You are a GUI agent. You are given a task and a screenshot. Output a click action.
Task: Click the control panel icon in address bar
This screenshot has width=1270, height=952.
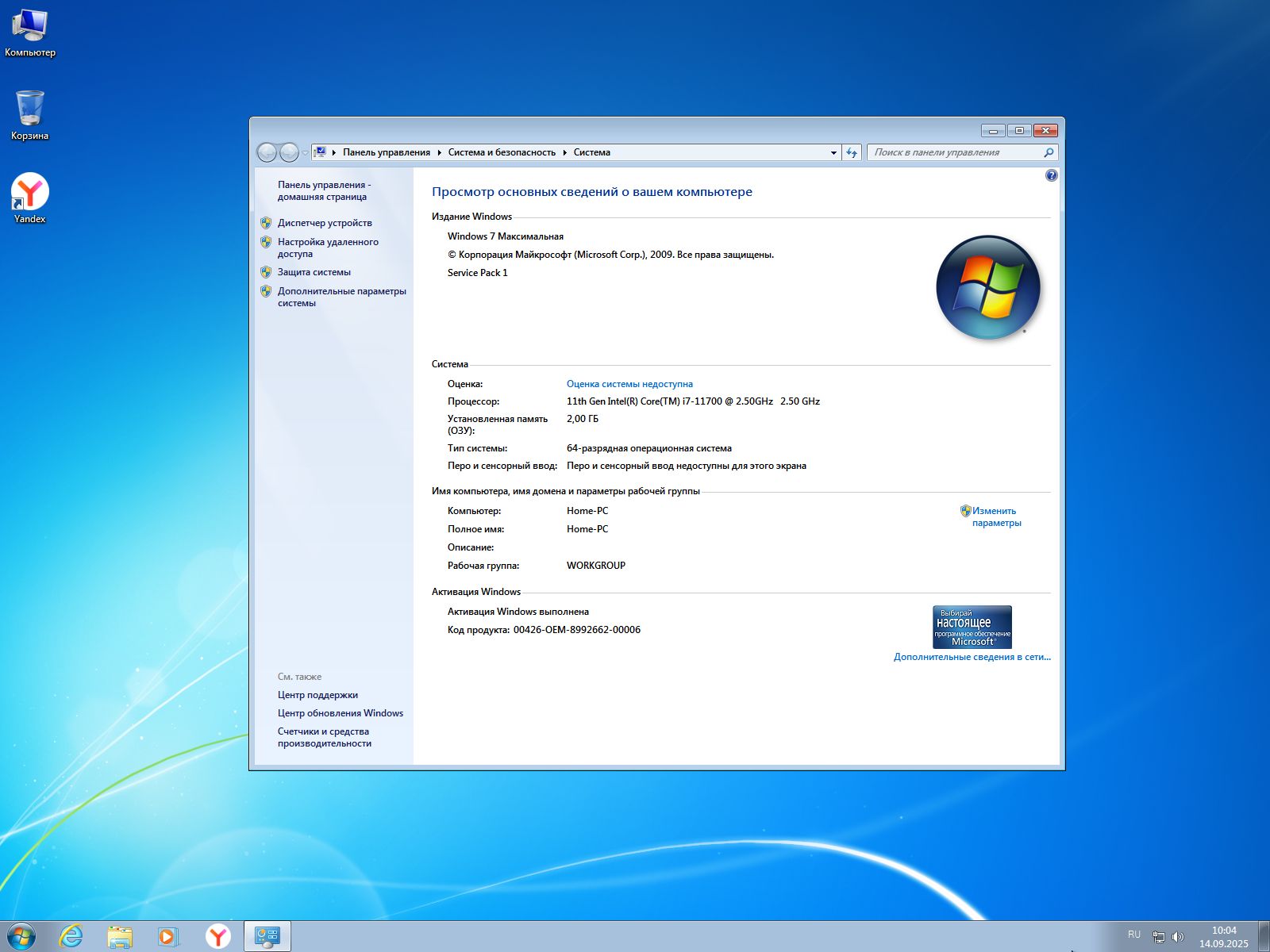click(320, 152)
